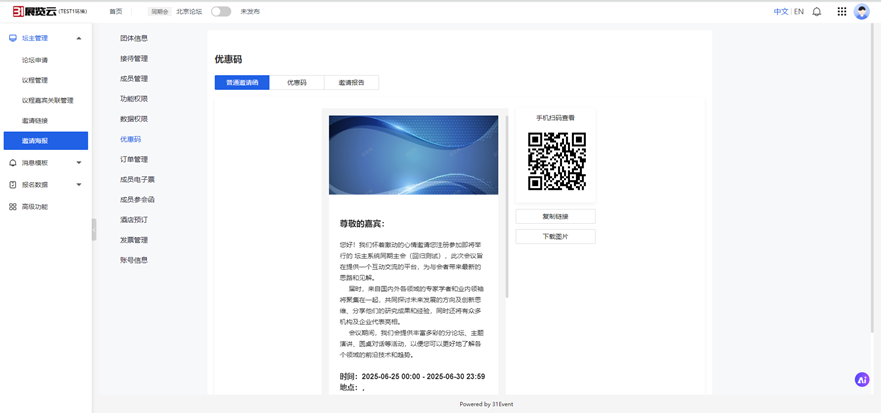
Task: Click the 消息模板 bell icon in sidebar
Action: coord(13,162)
